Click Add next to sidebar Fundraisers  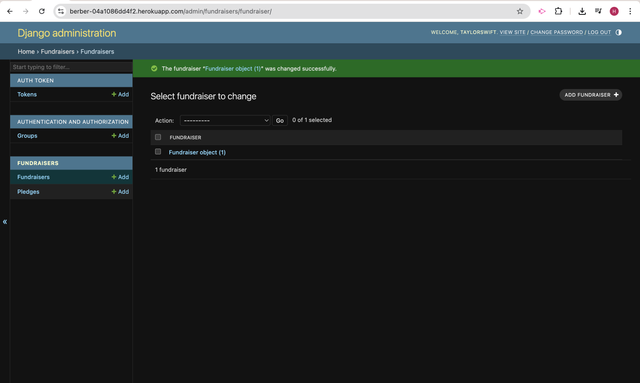(x=120, y=177)
